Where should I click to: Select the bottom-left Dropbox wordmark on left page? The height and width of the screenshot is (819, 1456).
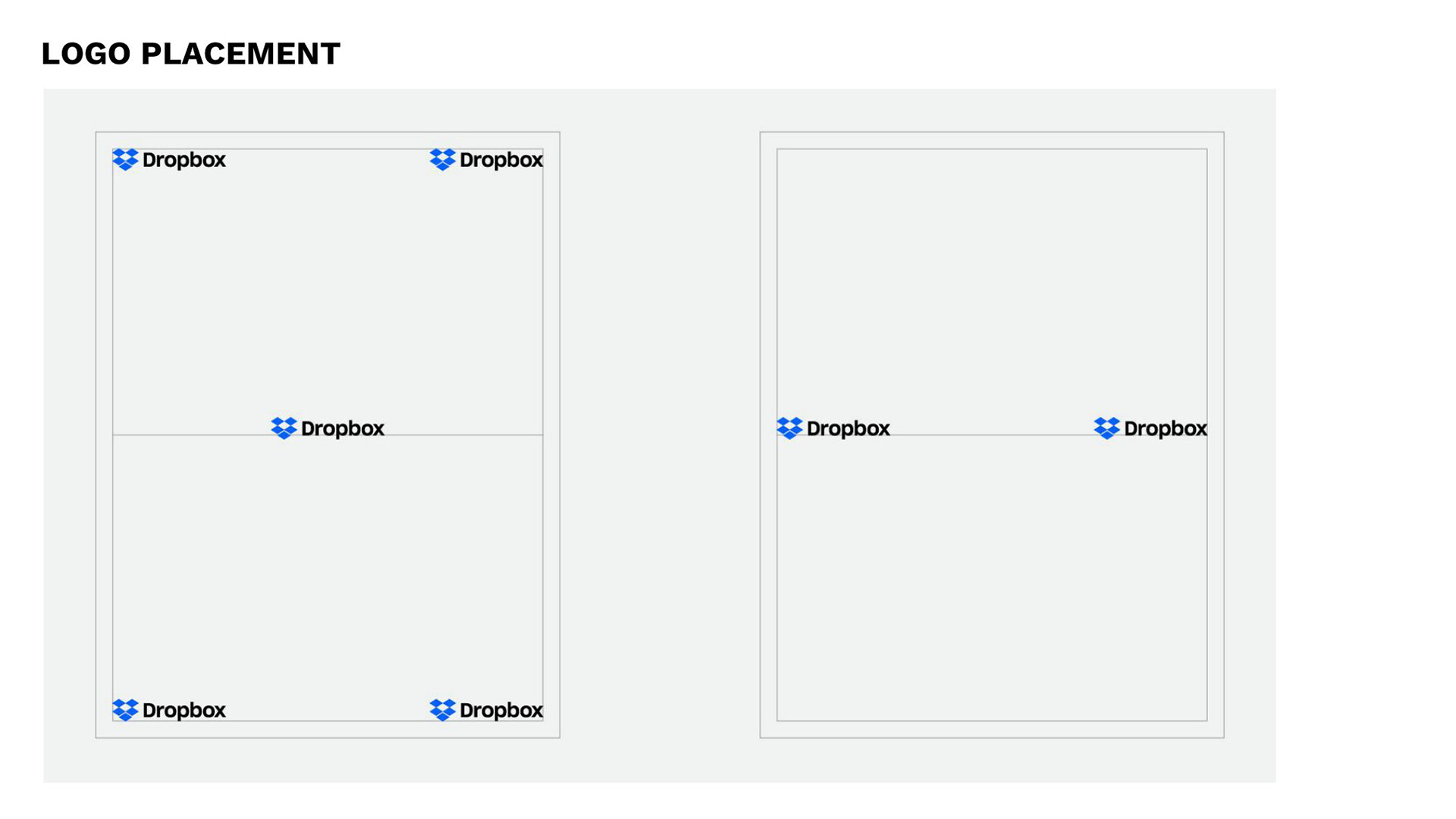pos(184,711)
